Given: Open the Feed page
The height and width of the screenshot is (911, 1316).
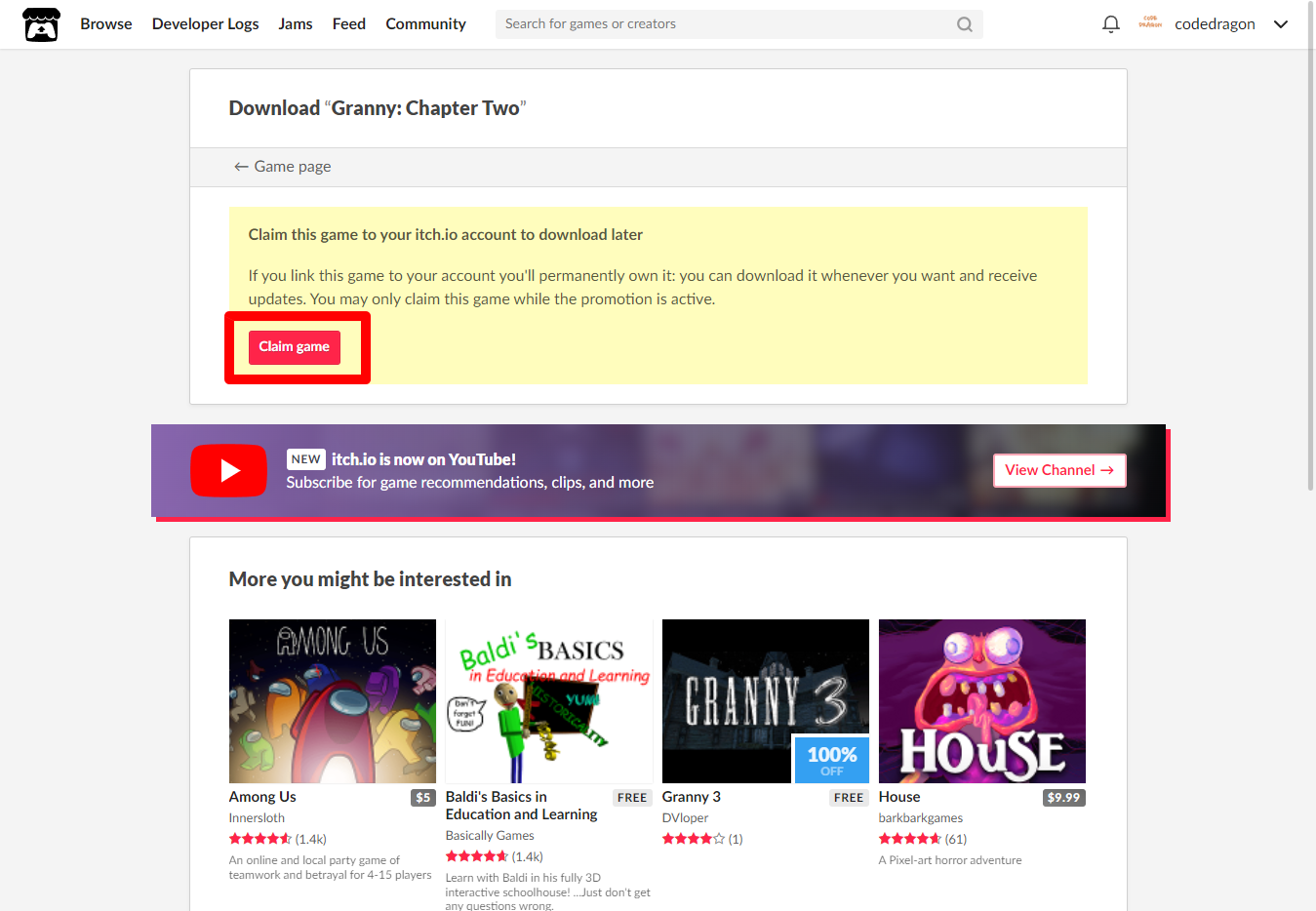Looking at the screenshot, I should pyautogui.click(x=349, y=24).
